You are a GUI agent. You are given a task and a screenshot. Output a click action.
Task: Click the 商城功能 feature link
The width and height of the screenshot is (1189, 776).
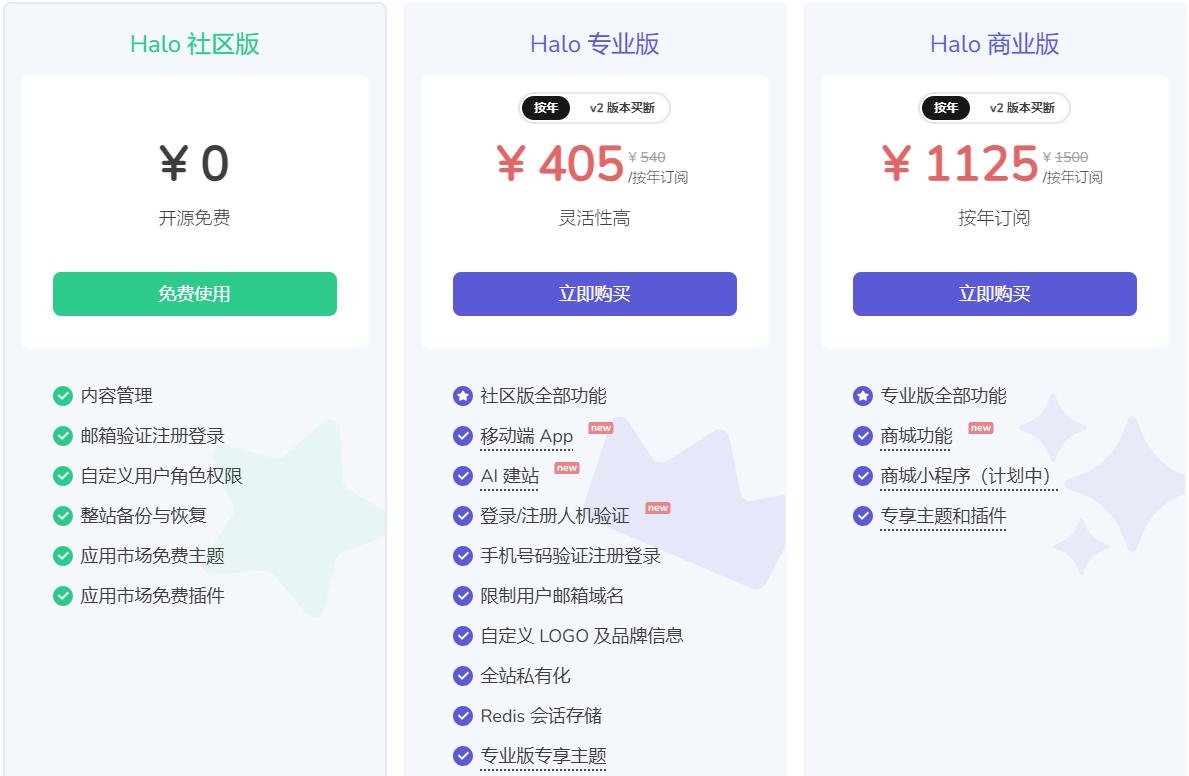(916, 436)
